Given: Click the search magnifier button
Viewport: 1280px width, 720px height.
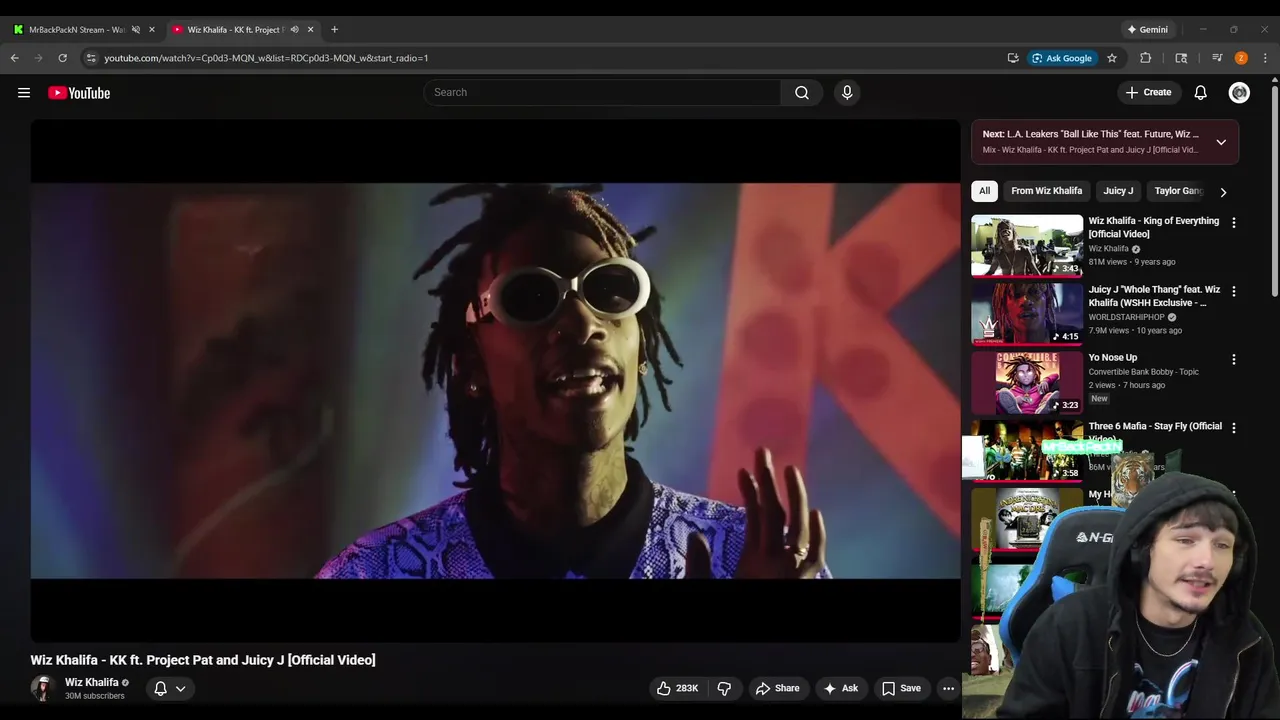Looking at the screenshot, I should pos(802,92).
